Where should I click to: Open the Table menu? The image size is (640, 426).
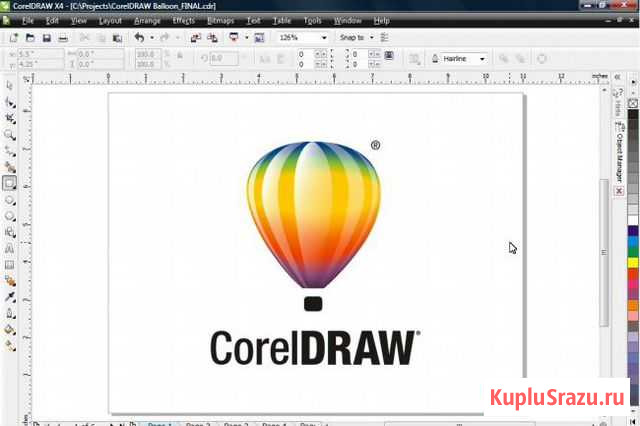point(282,21)
